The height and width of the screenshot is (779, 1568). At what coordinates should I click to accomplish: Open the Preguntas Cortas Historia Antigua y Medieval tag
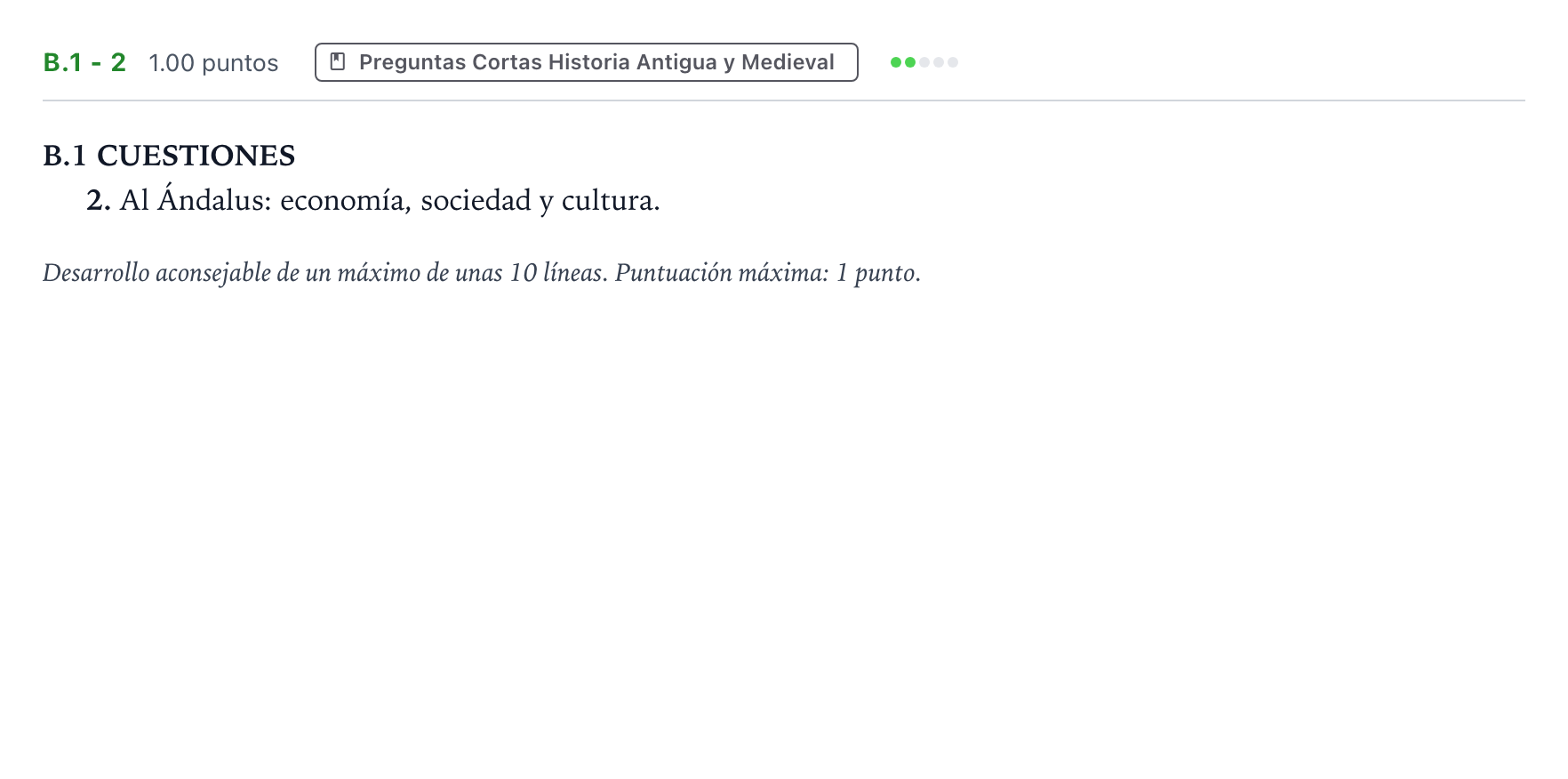[x=586, y=62]
